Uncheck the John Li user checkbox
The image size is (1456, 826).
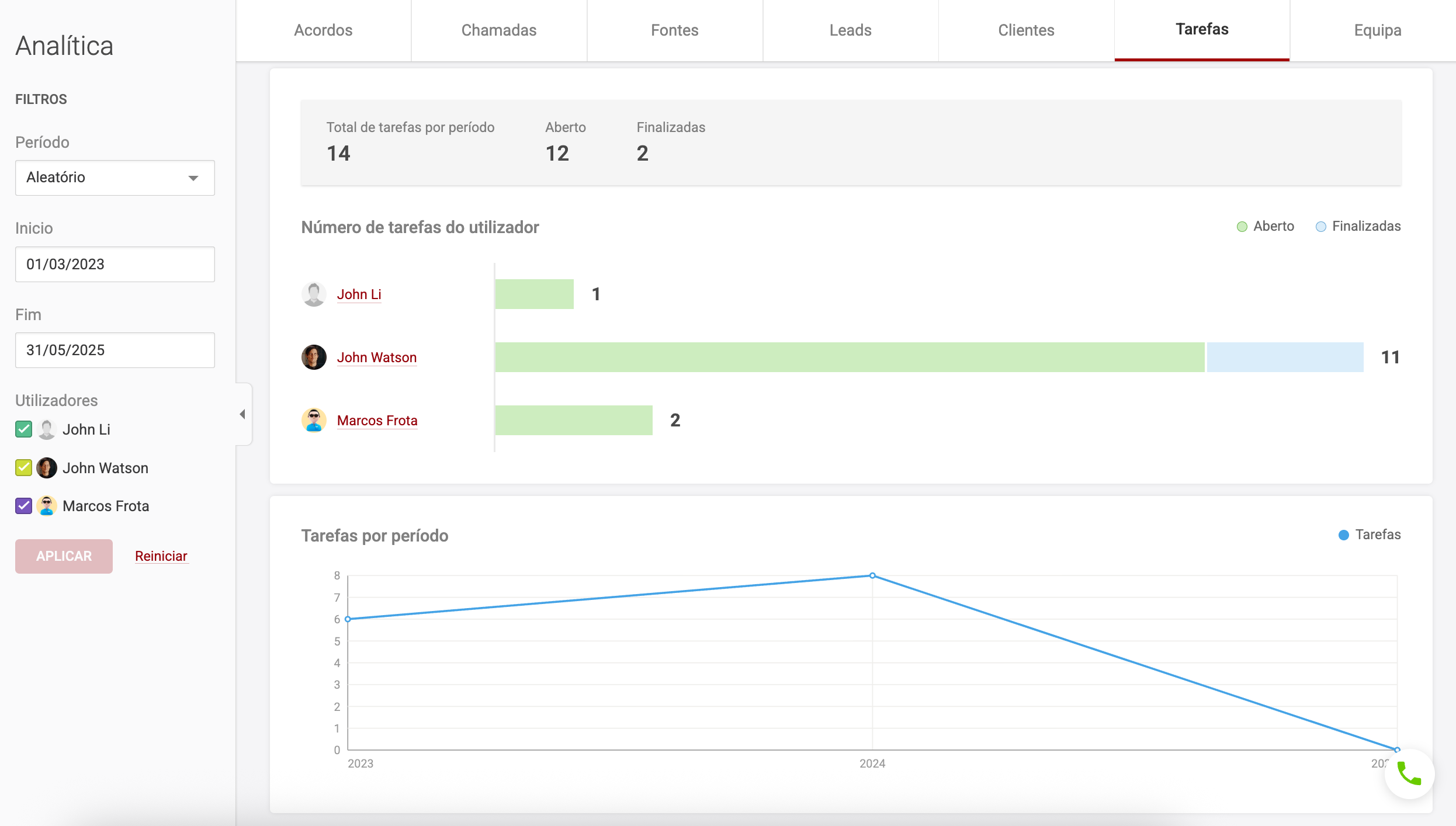click(x=23, y=429)
